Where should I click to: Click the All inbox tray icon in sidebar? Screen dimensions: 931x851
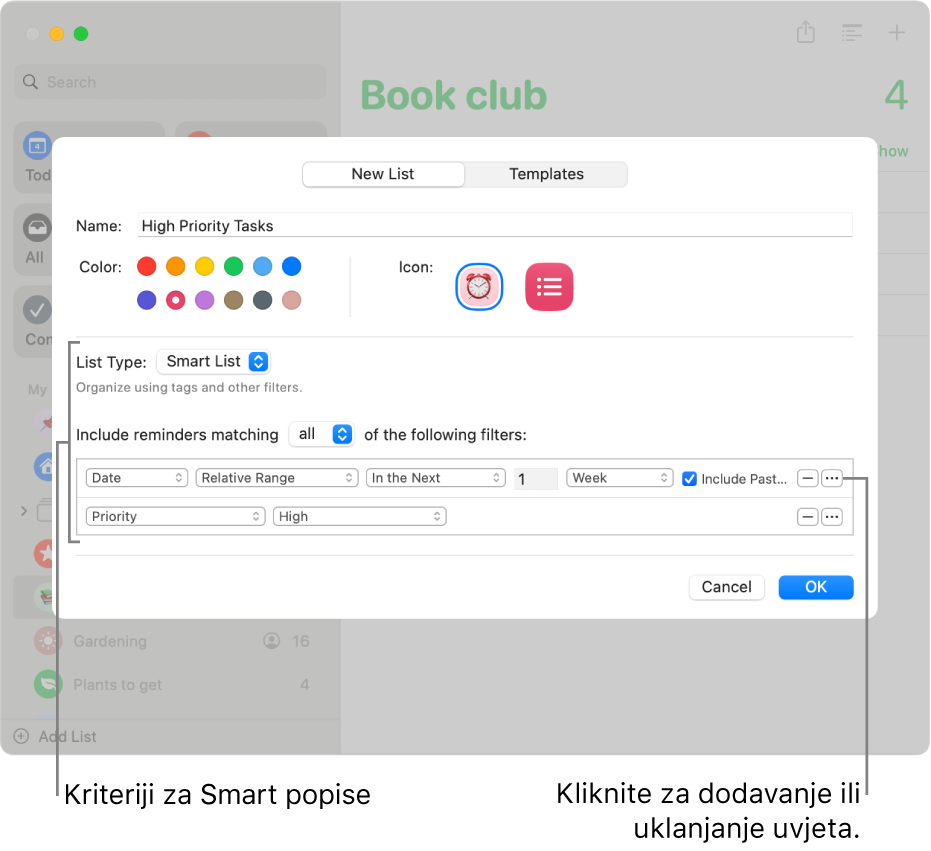(37, 227)
